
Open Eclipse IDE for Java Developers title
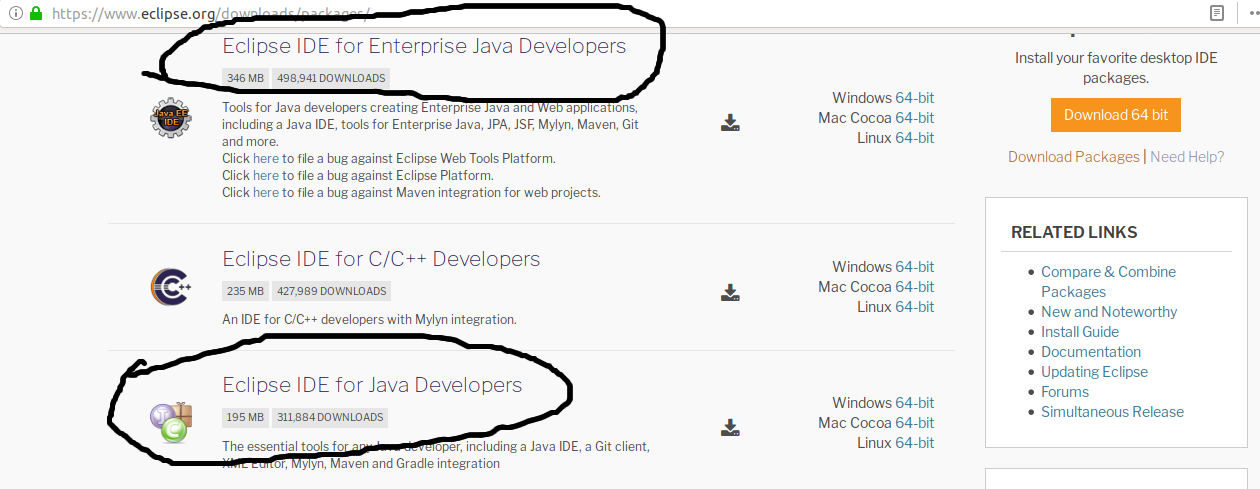(372, 385)
